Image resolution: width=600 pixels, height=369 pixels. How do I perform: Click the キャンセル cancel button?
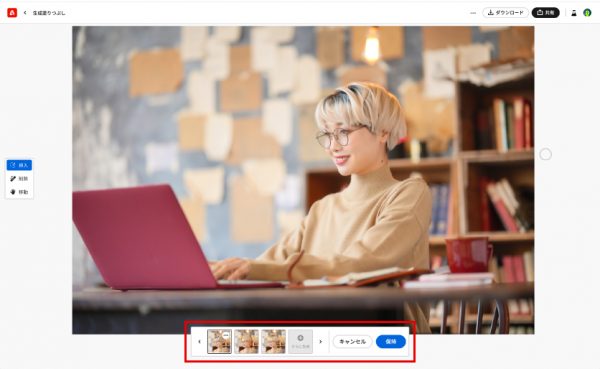pos(352,341)
